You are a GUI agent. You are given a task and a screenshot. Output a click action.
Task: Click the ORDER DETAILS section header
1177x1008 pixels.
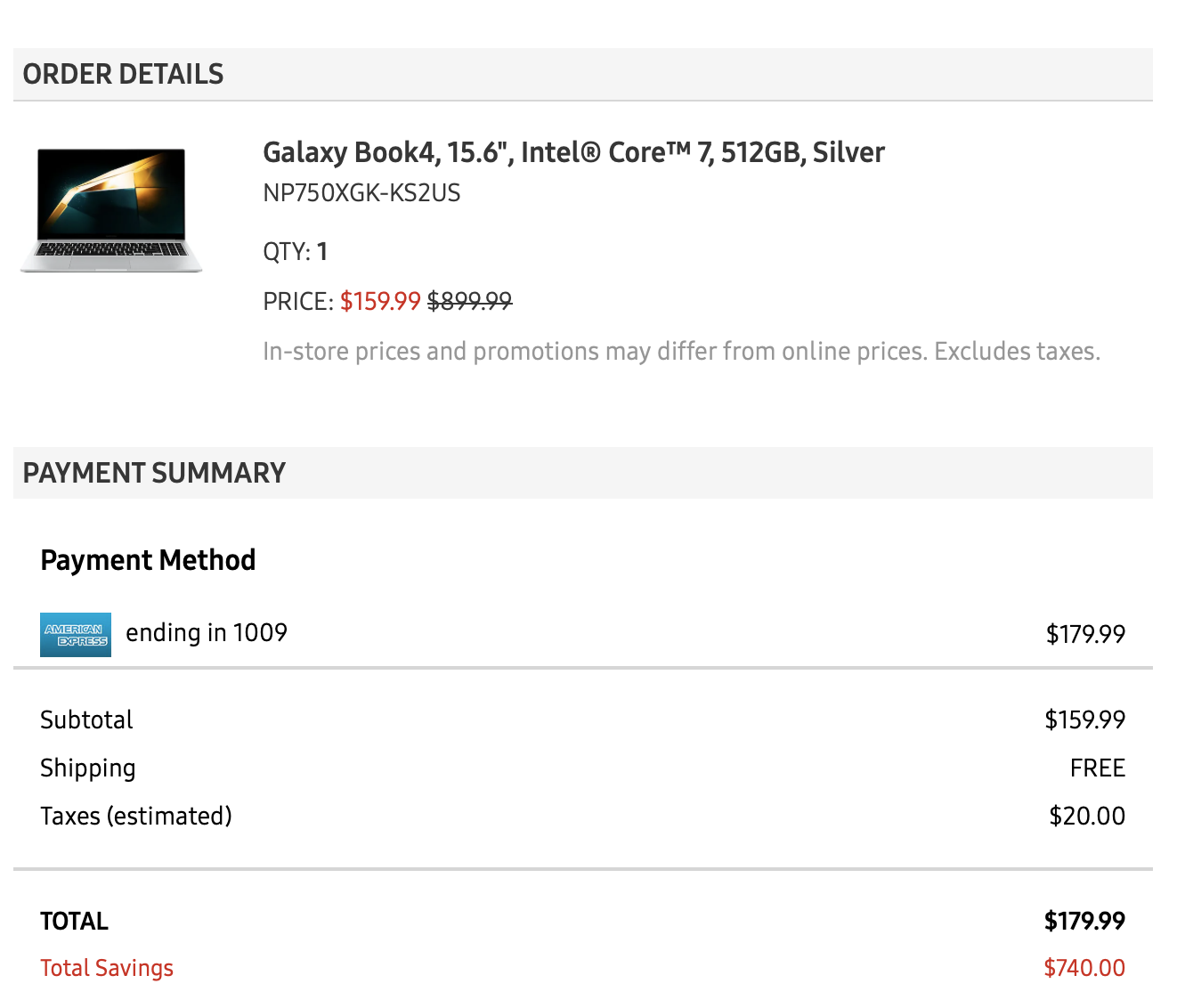click(124, 74)
